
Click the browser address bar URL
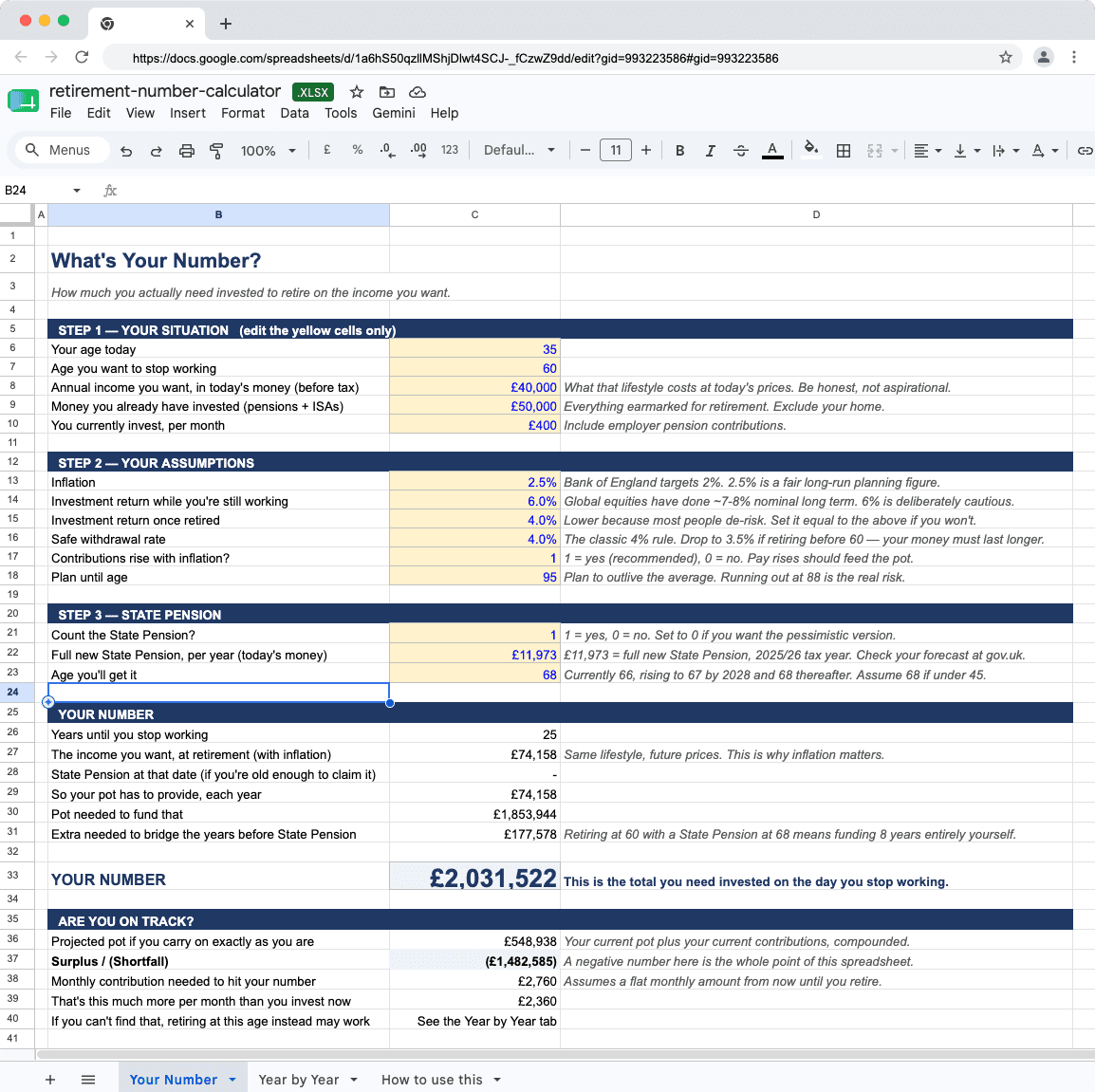pos(455,58)
